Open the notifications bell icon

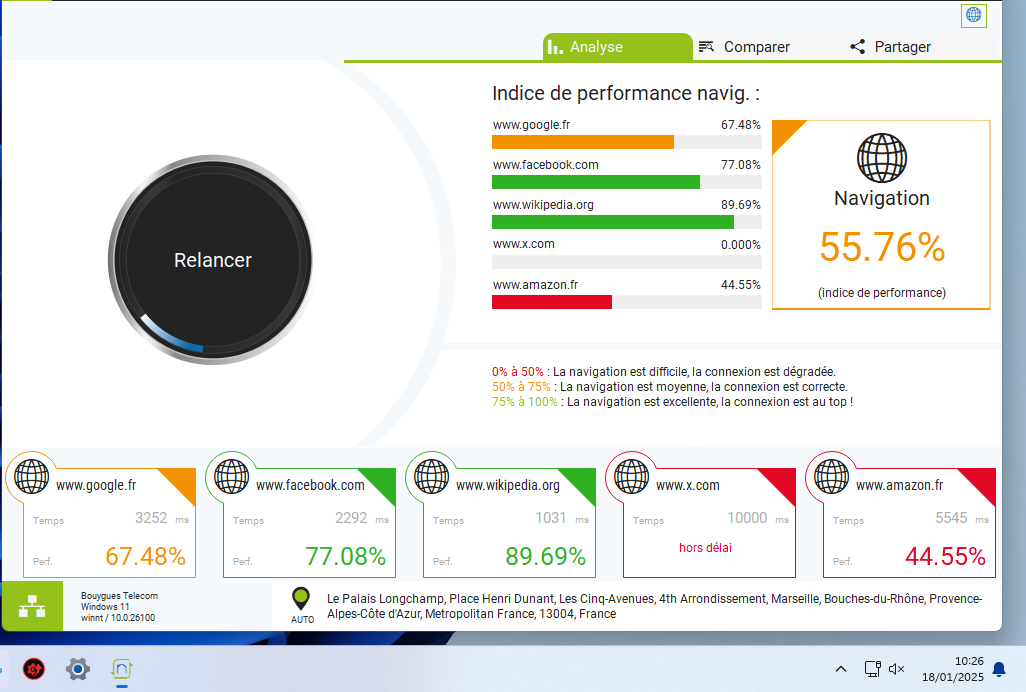pyautogui.click(x=999, y=668)
